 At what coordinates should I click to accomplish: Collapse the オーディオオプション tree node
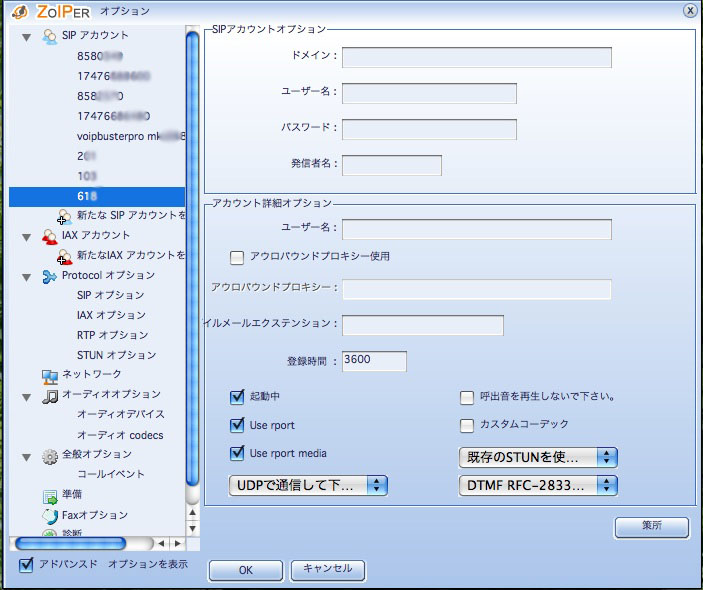point(26,397)
